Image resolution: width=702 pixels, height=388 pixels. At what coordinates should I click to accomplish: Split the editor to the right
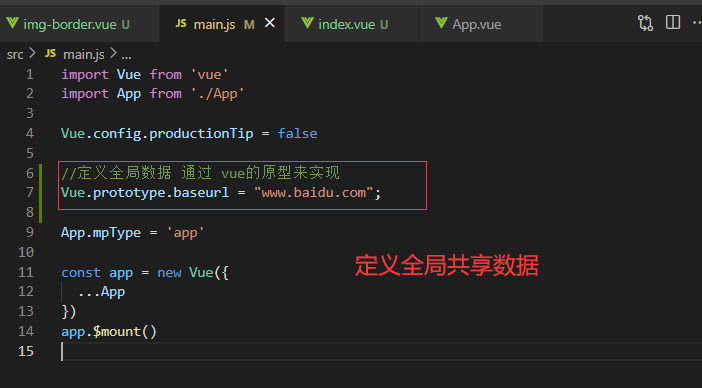pos(673,22)
